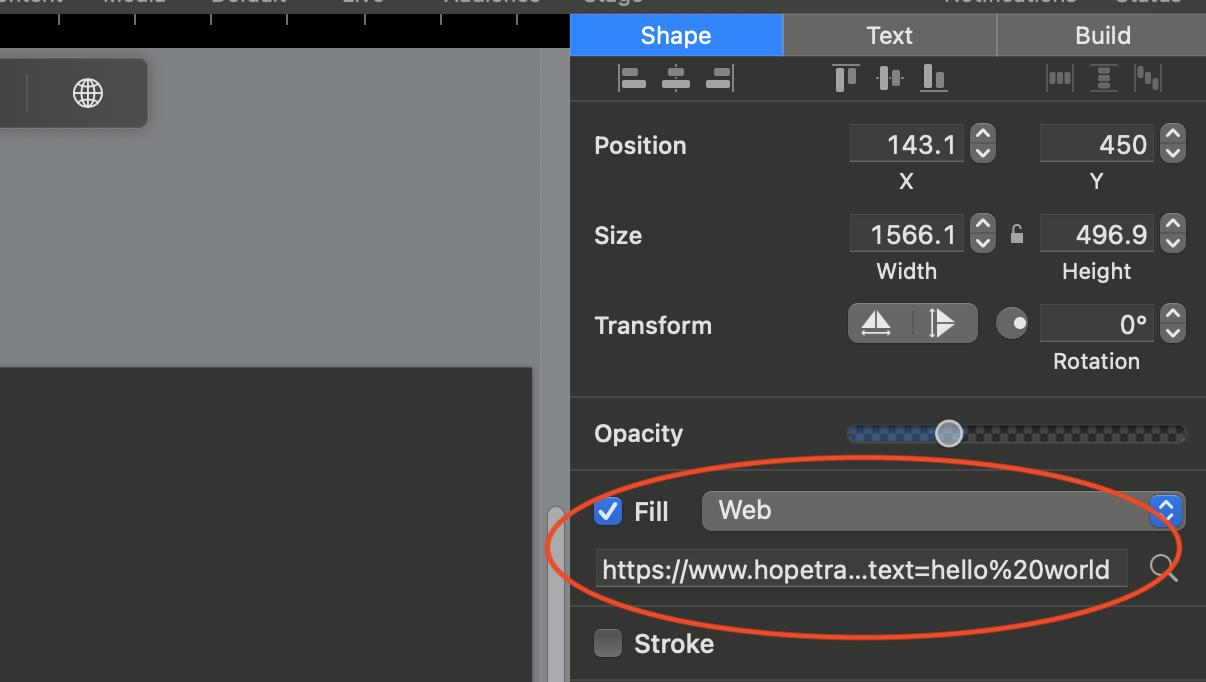Open the Build tab

click(x=1100, y=35)
